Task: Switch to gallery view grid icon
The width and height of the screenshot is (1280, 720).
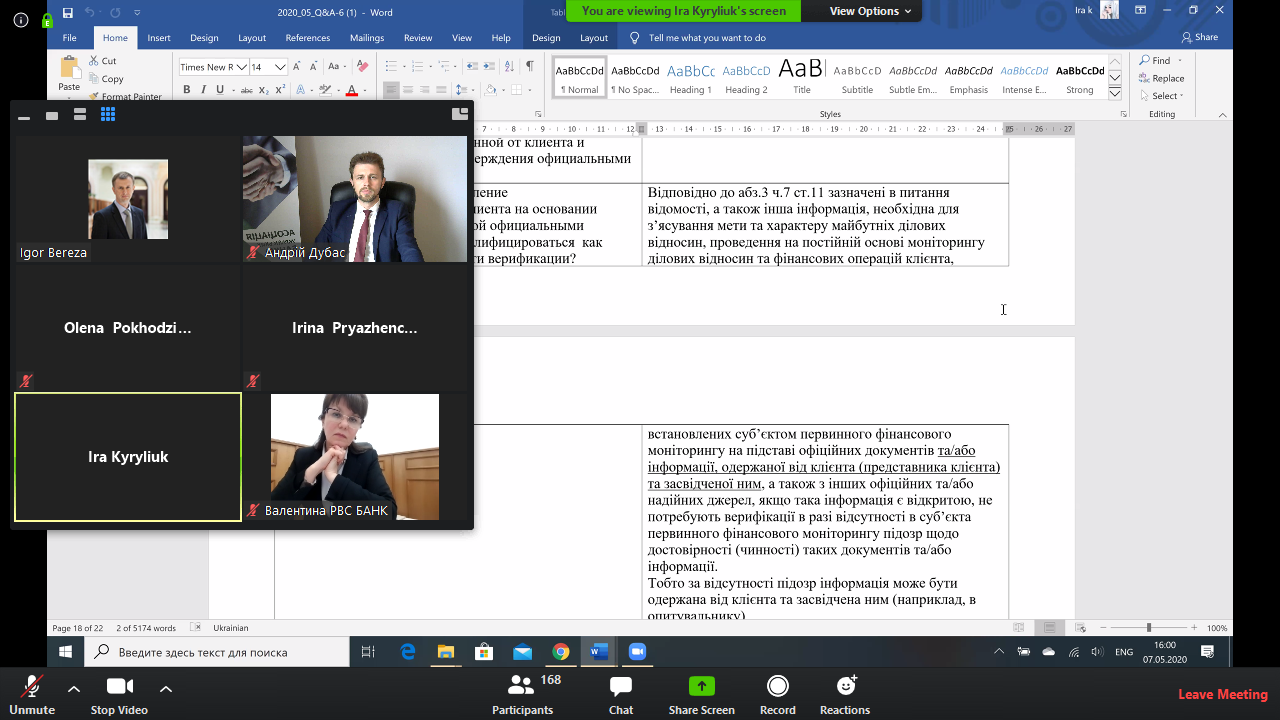Action: pyautogui.click(x=108, y=115)
